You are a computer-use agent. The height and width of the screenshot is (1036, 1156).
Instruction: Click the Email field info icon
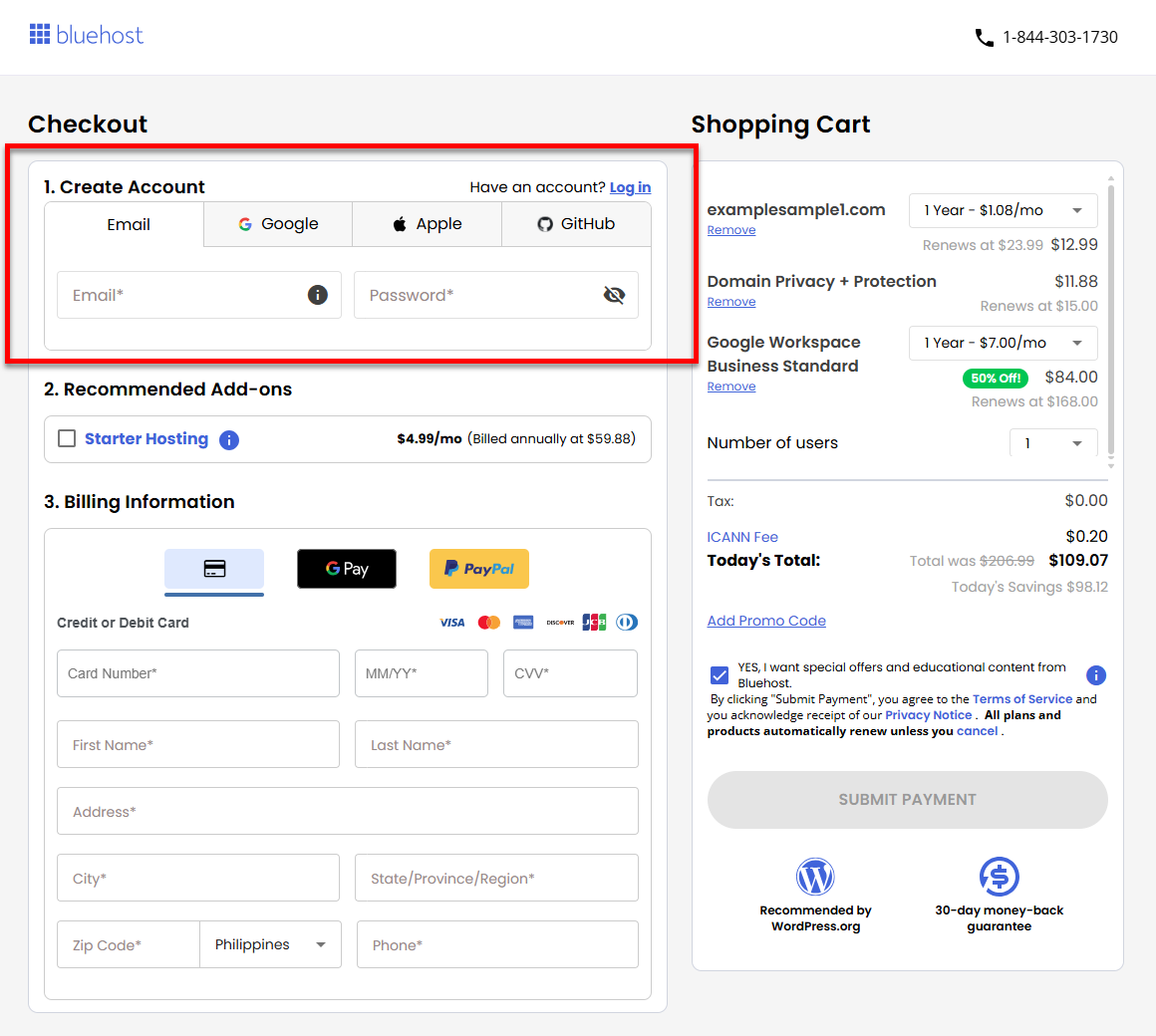point(318,295)
